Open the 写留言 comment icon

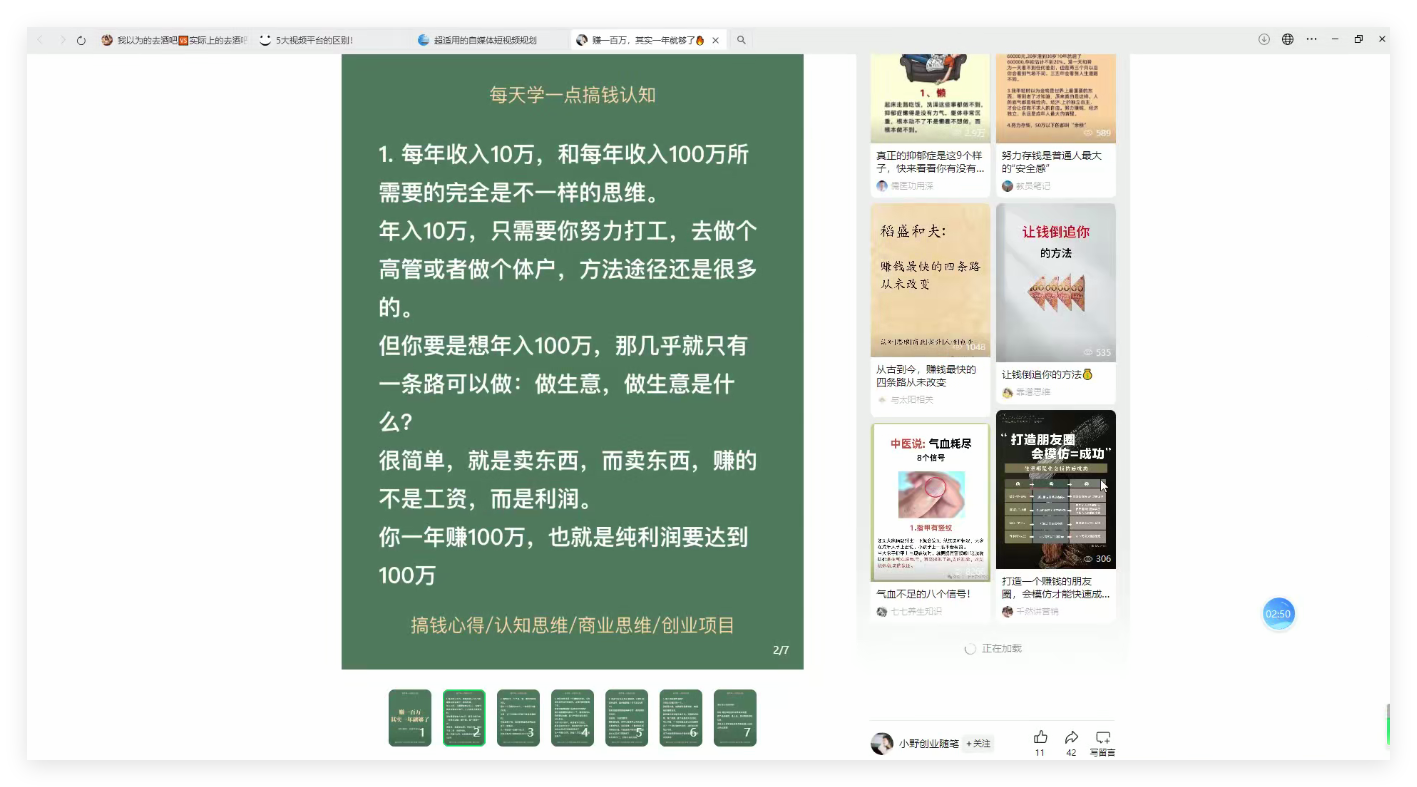coord(1103,737)
